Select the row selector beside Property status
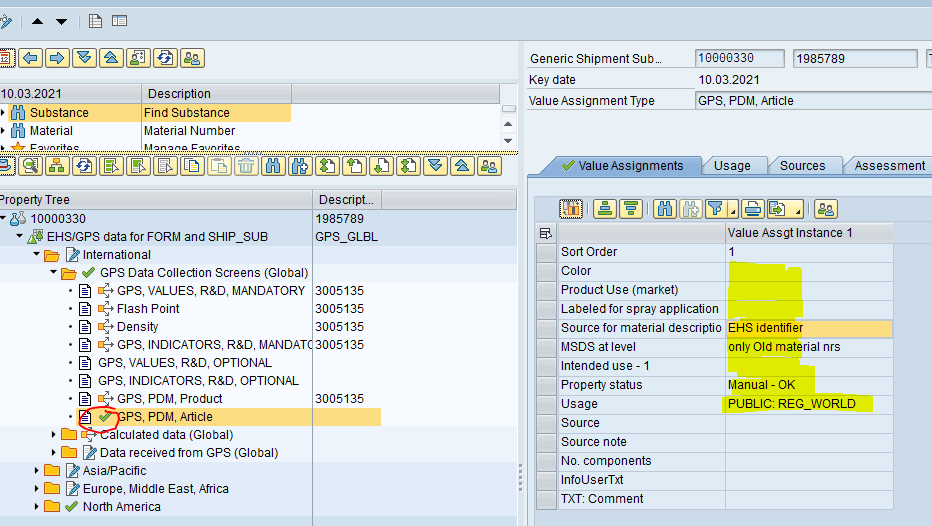This screenshot has width=932, height=526. tap(546, 385)
